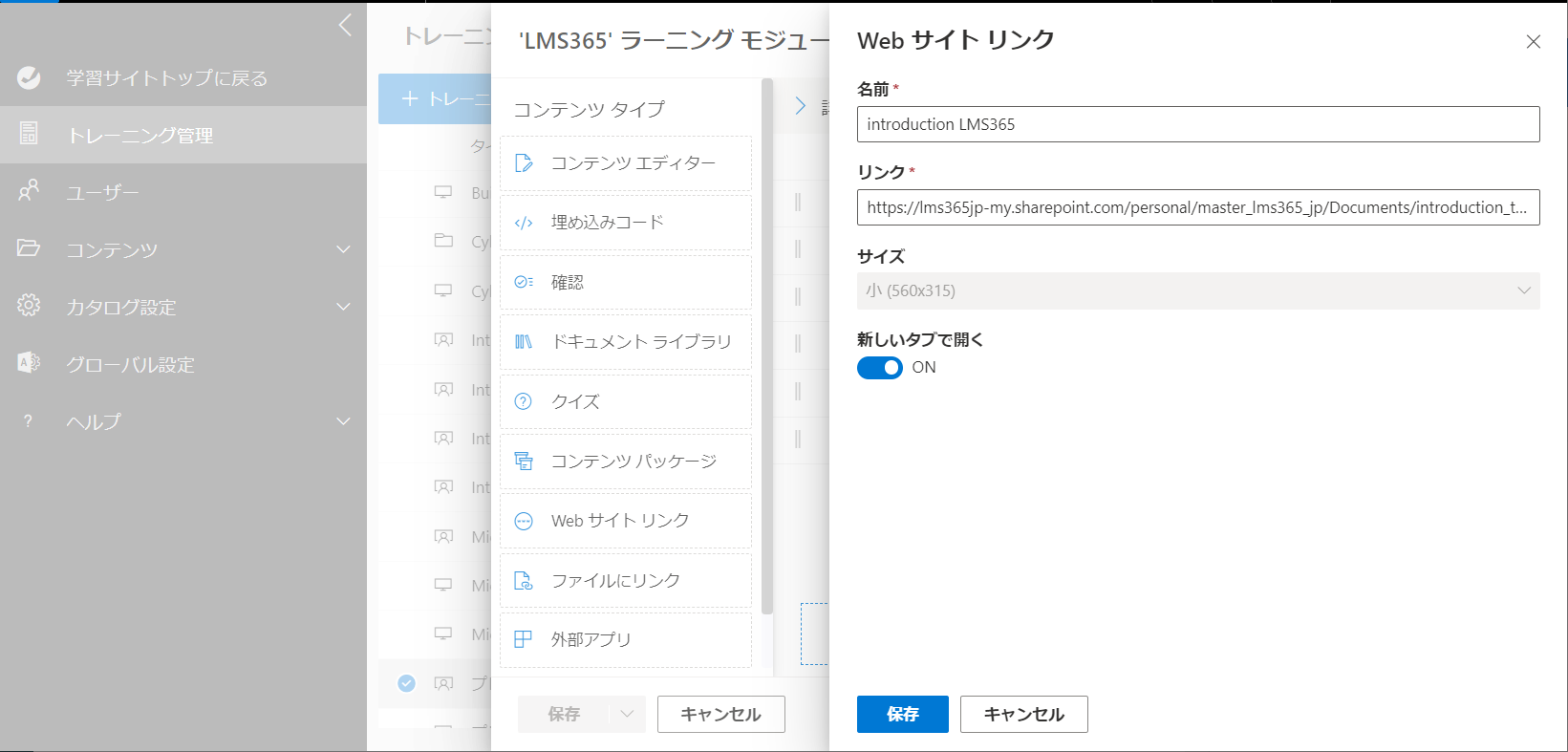
Task: Expand the ヘルプ sidebar section
Action: tap(344, 421)
